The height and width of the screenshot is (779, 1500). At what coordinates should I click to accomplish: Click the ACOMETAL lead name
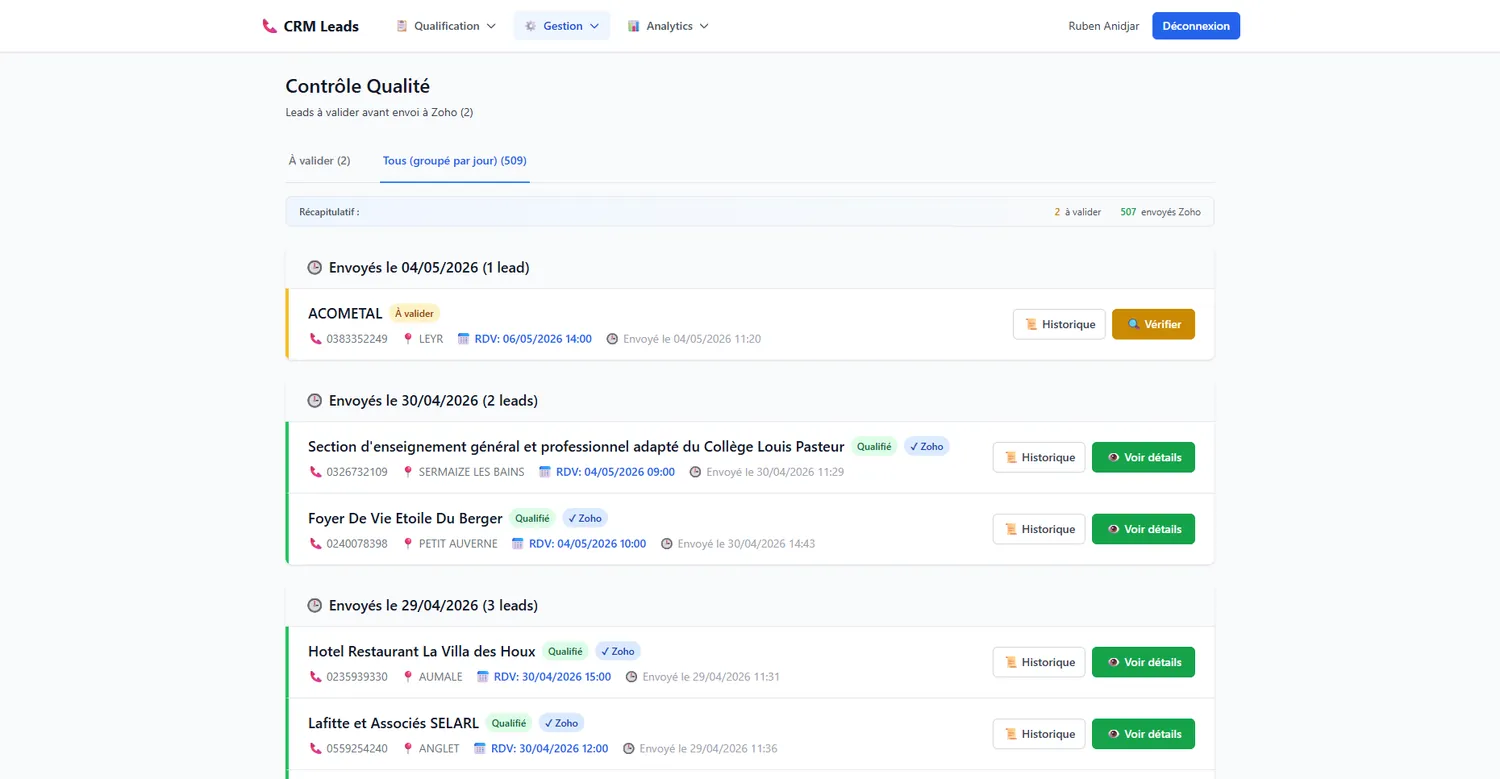(x=345, y=314)
